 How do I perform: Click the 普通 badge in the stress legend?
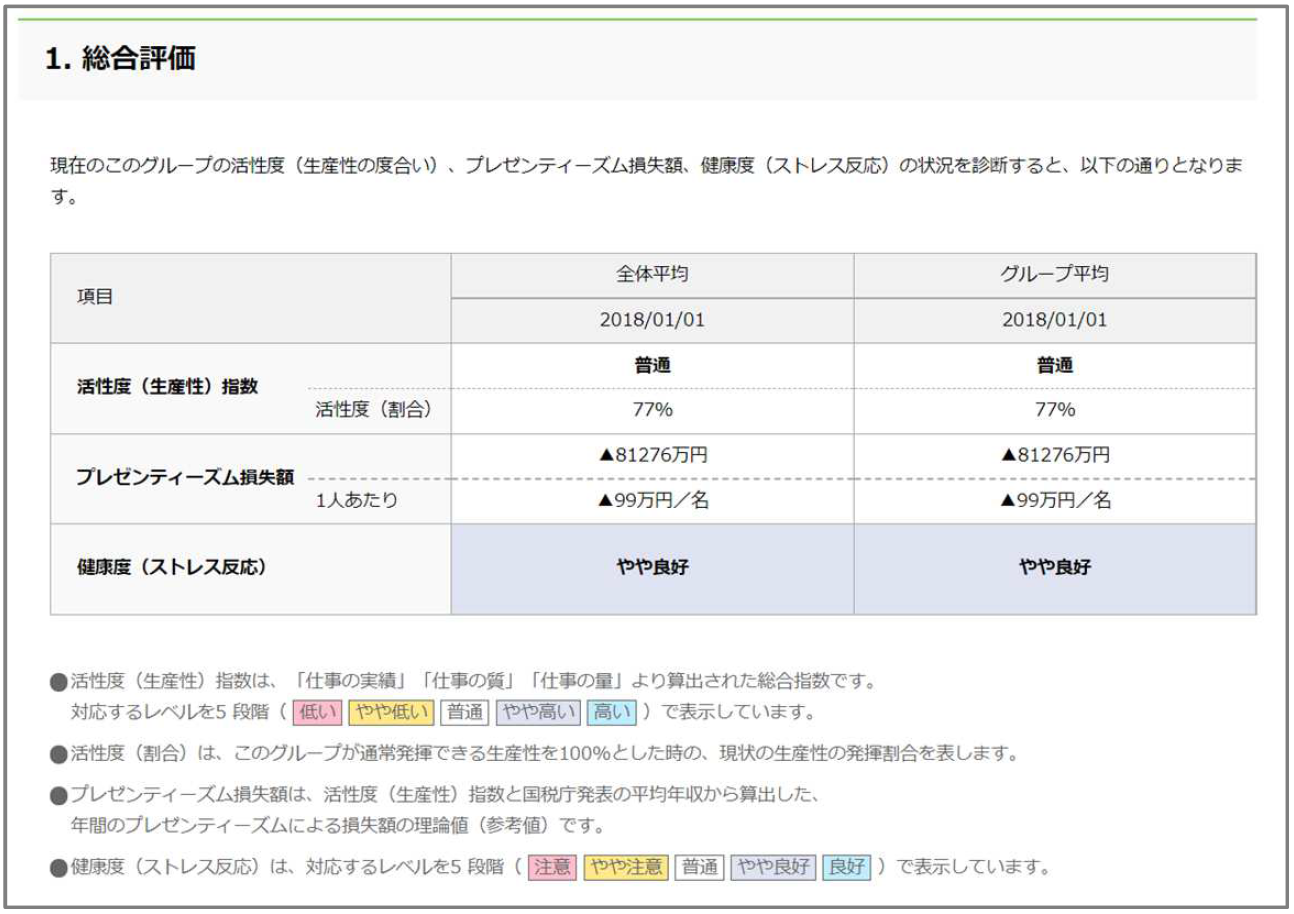pyautogui.click(x=700, y=865)
